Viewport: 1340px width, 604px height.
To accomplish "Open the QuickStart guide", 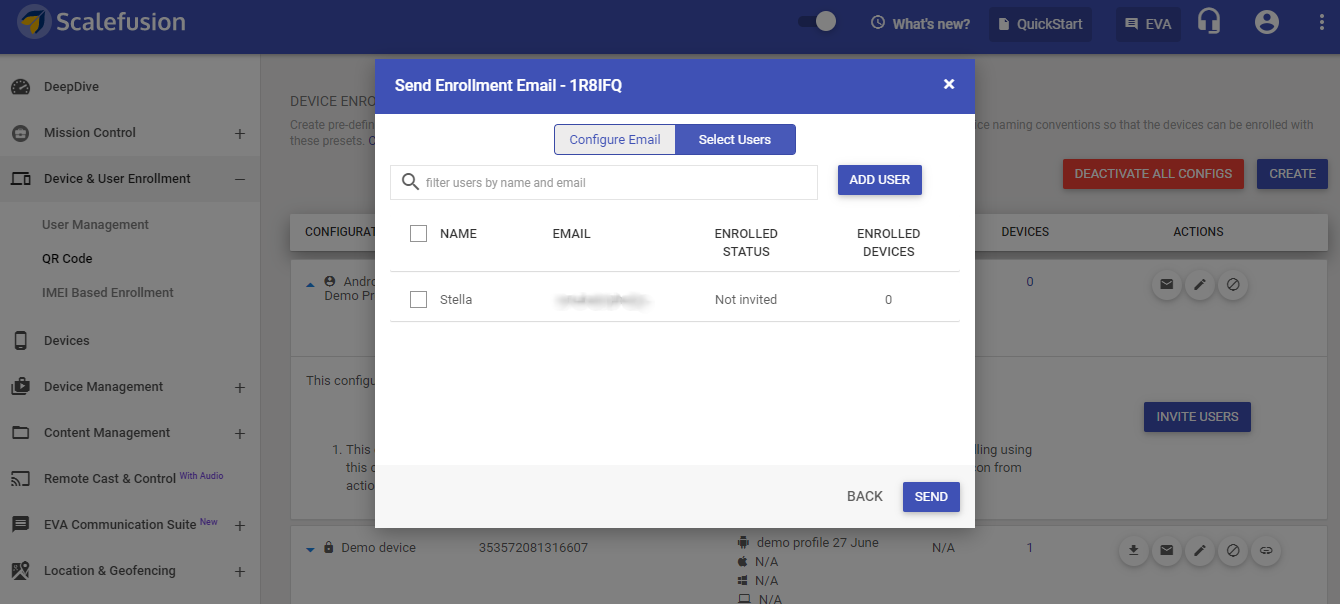I will click(1040, 24).
